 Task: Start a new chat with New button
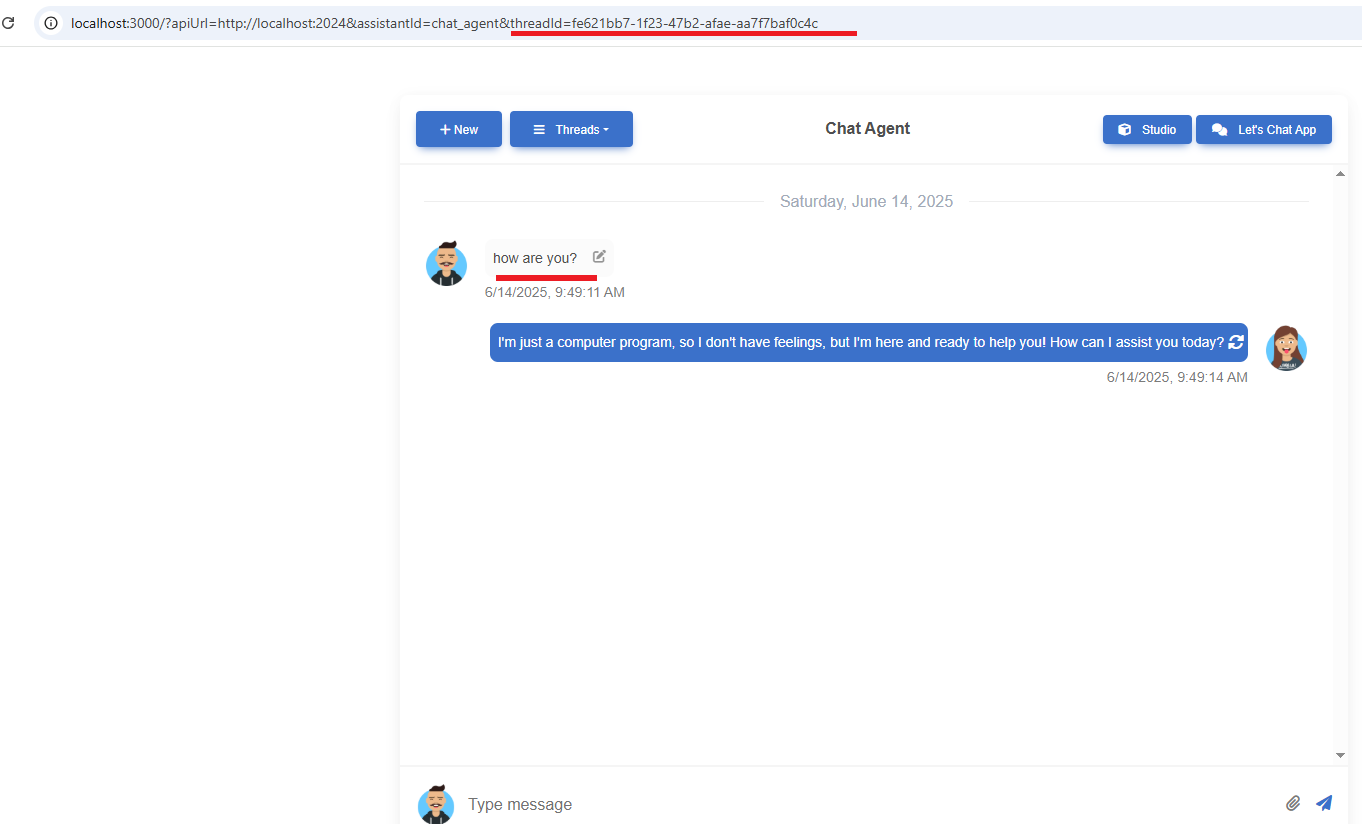[x=459, y=129]
